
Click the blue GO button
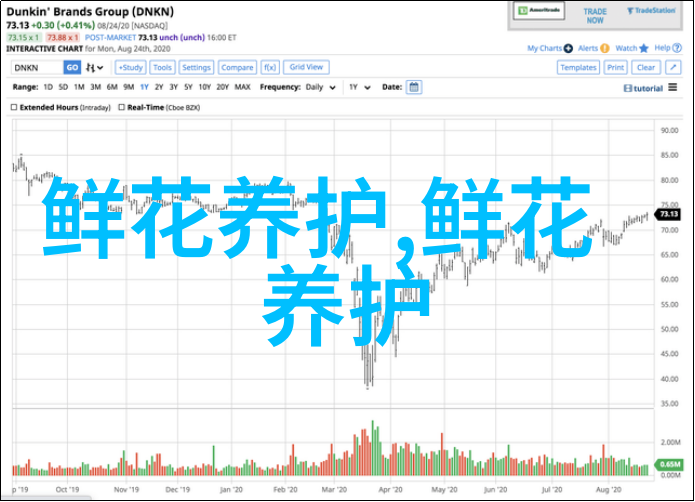point(72,68)
